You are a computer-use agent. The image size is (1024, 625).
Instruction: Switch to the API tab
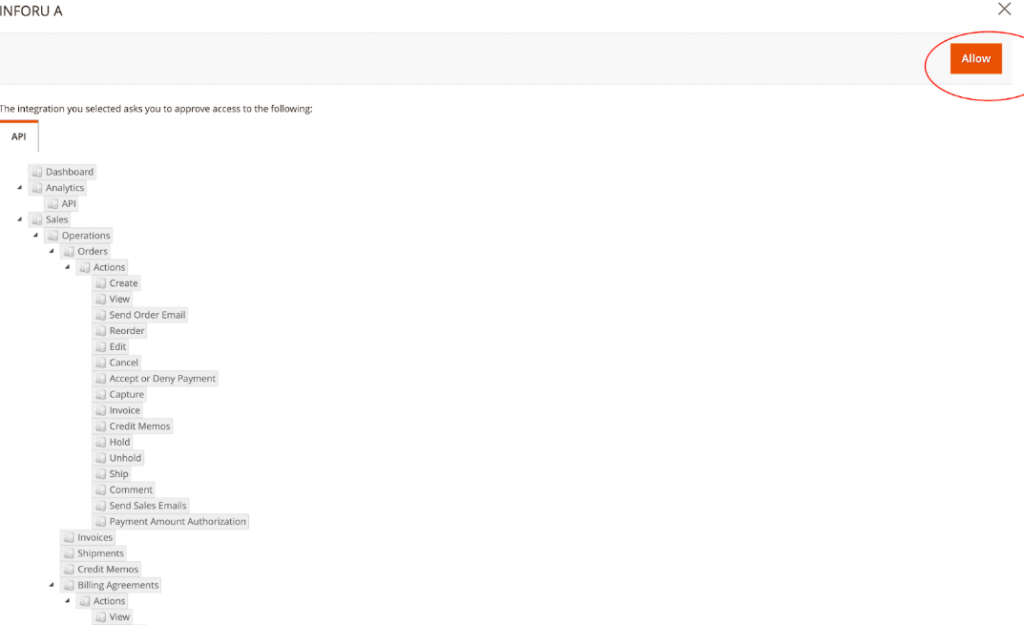coord(19,136)
